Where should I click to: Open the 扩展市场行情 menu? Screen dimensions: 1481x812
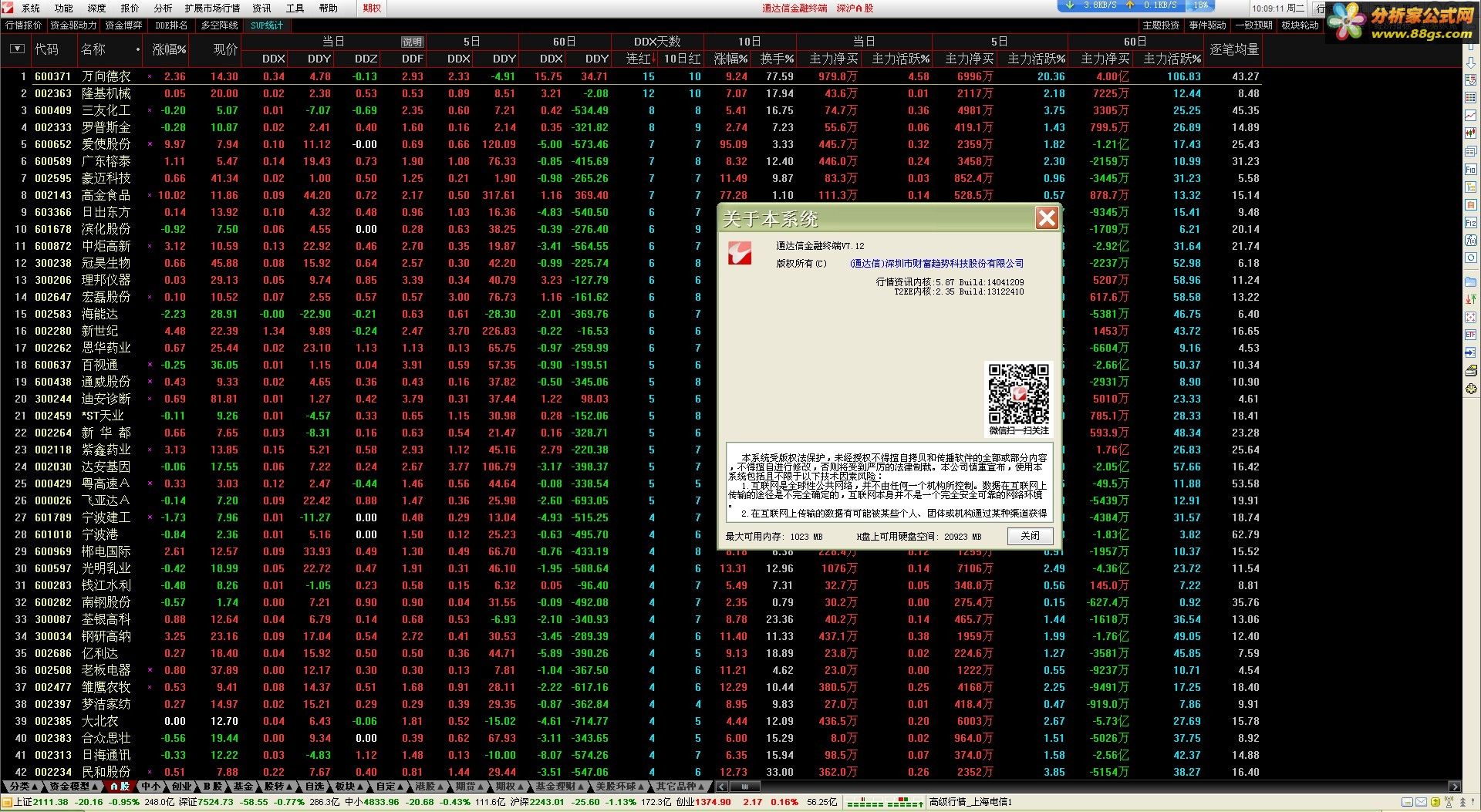(212, 8)
